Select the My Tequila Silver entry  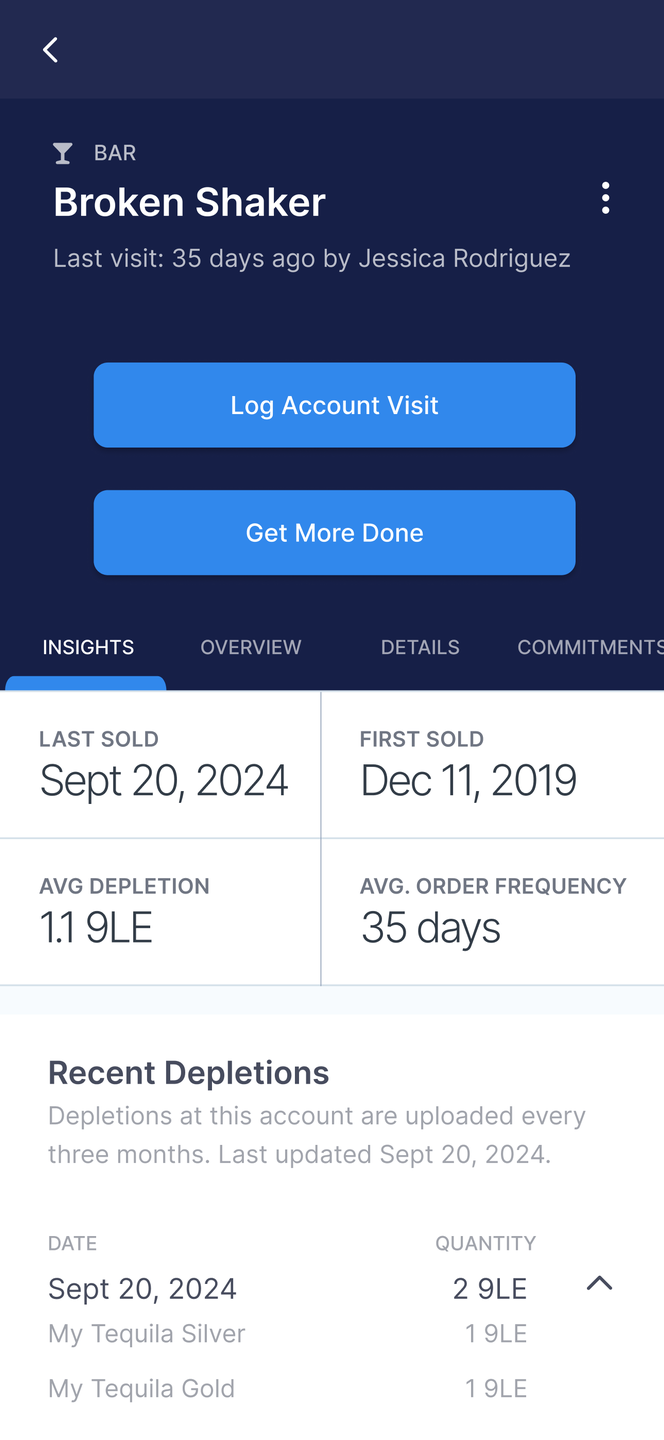[x=147, y=1334]
